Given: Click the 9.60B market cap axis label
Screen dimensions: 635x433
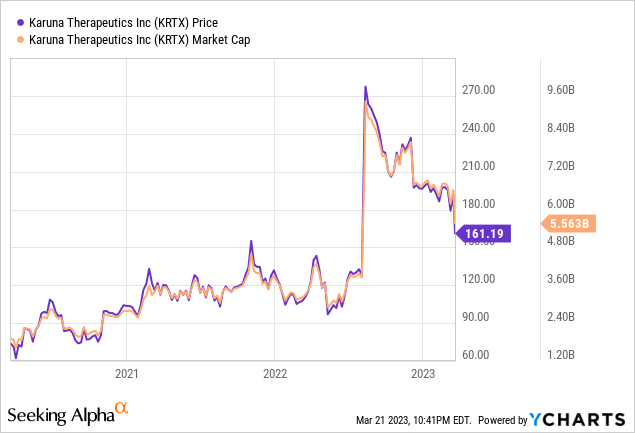Looking at the screenshot, I should pyautogui.click(x=558, y=91).
